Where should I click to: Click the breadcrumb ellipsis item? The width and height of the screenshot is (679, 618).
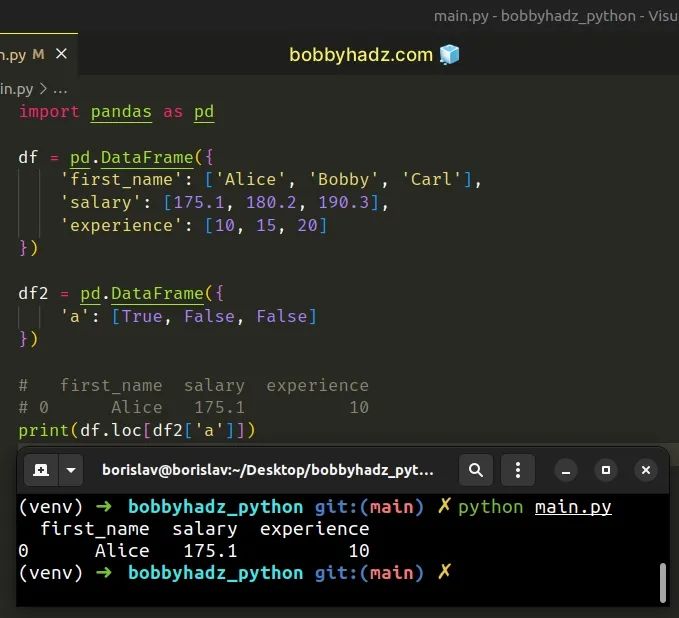tap(60, 90)
